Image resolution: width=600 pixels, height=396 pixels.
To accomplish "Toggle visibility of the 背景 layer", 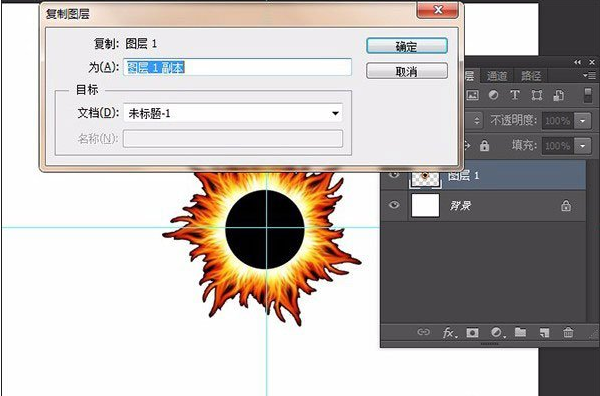I will click(394, 205).
